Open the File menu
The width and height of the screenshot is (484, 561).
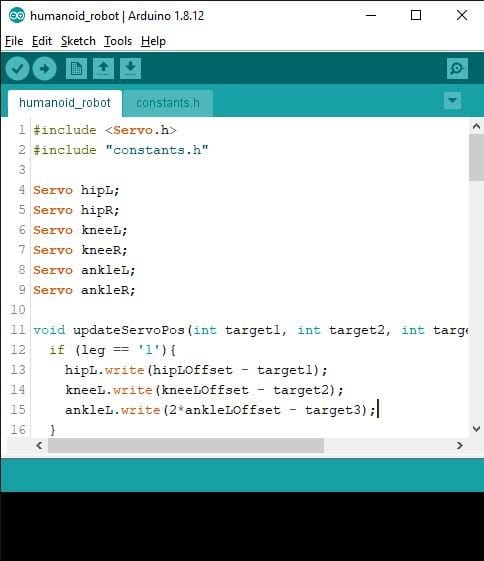(x=14, y=41)
